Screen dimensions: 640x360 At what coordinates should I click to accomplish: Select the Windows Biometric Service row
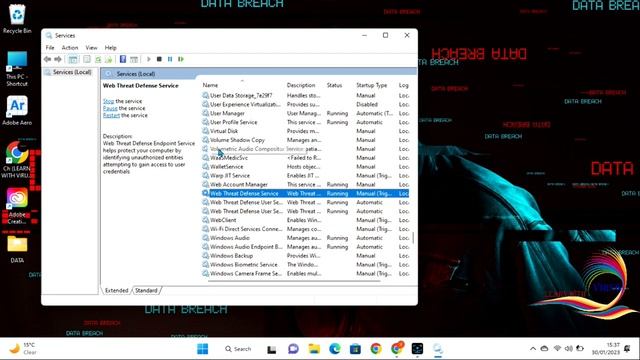tap(305, 264)
